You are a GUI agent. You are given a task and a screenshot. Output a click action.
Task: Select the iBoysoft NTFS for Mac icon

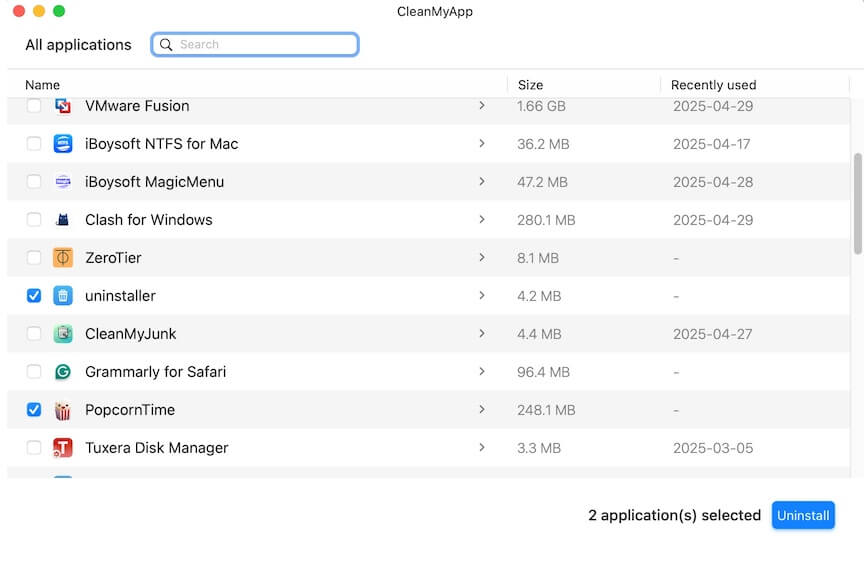point(63,144)
